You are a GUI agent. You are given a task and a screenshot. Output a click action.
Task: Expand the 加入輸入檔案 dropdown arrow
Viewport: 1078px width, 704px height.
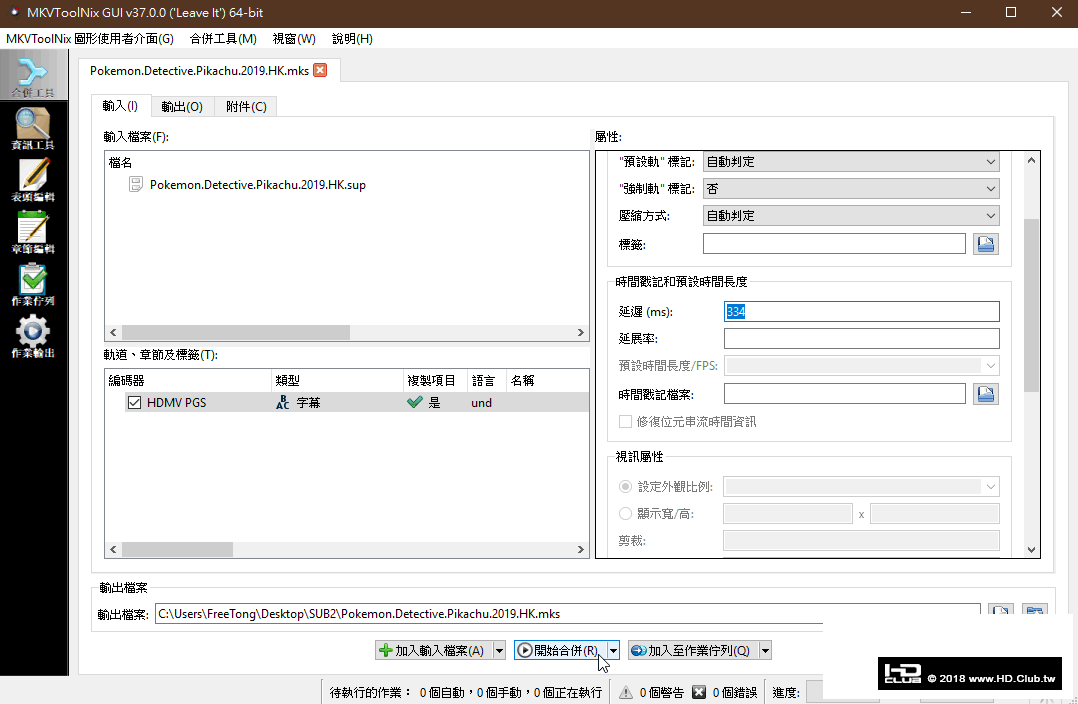pyautogui.click(x=499, y=650)
